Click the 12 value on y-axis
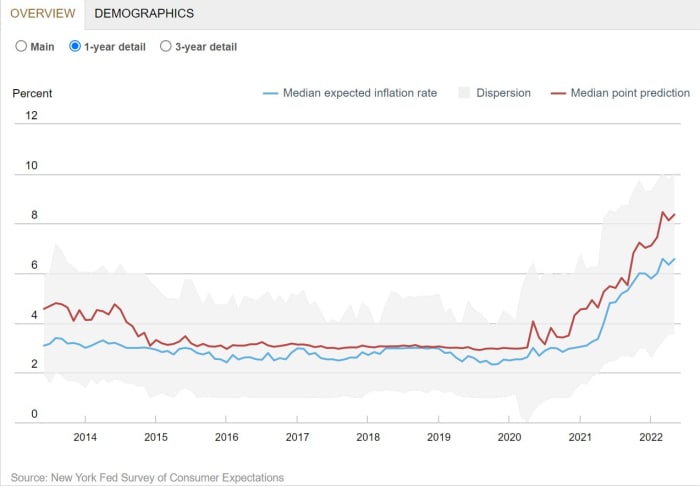This screenshot has height=487, width=700. 31,115
